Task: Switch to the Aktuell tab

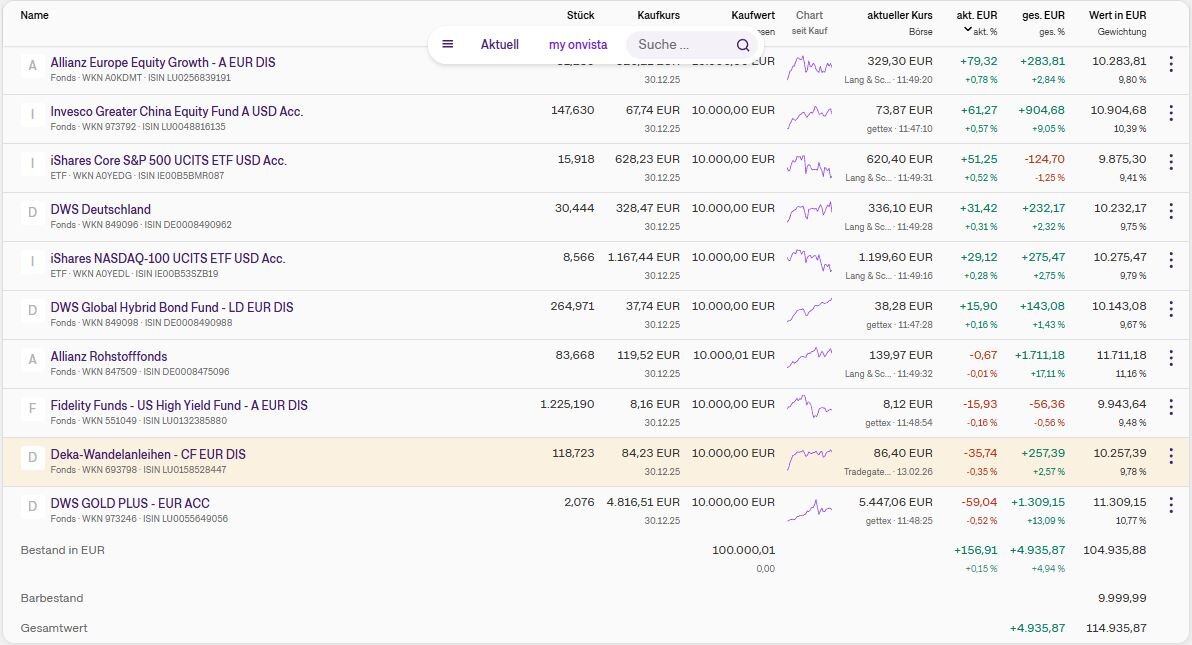Action: coord(499,45)
